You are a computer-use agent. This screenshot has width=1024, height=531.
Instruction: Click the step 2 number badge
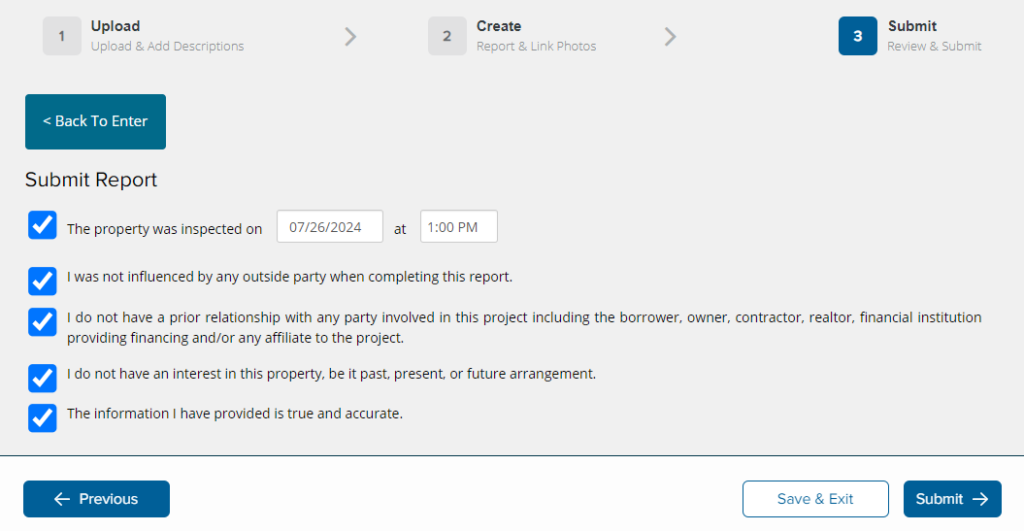(x=447, y=36)
